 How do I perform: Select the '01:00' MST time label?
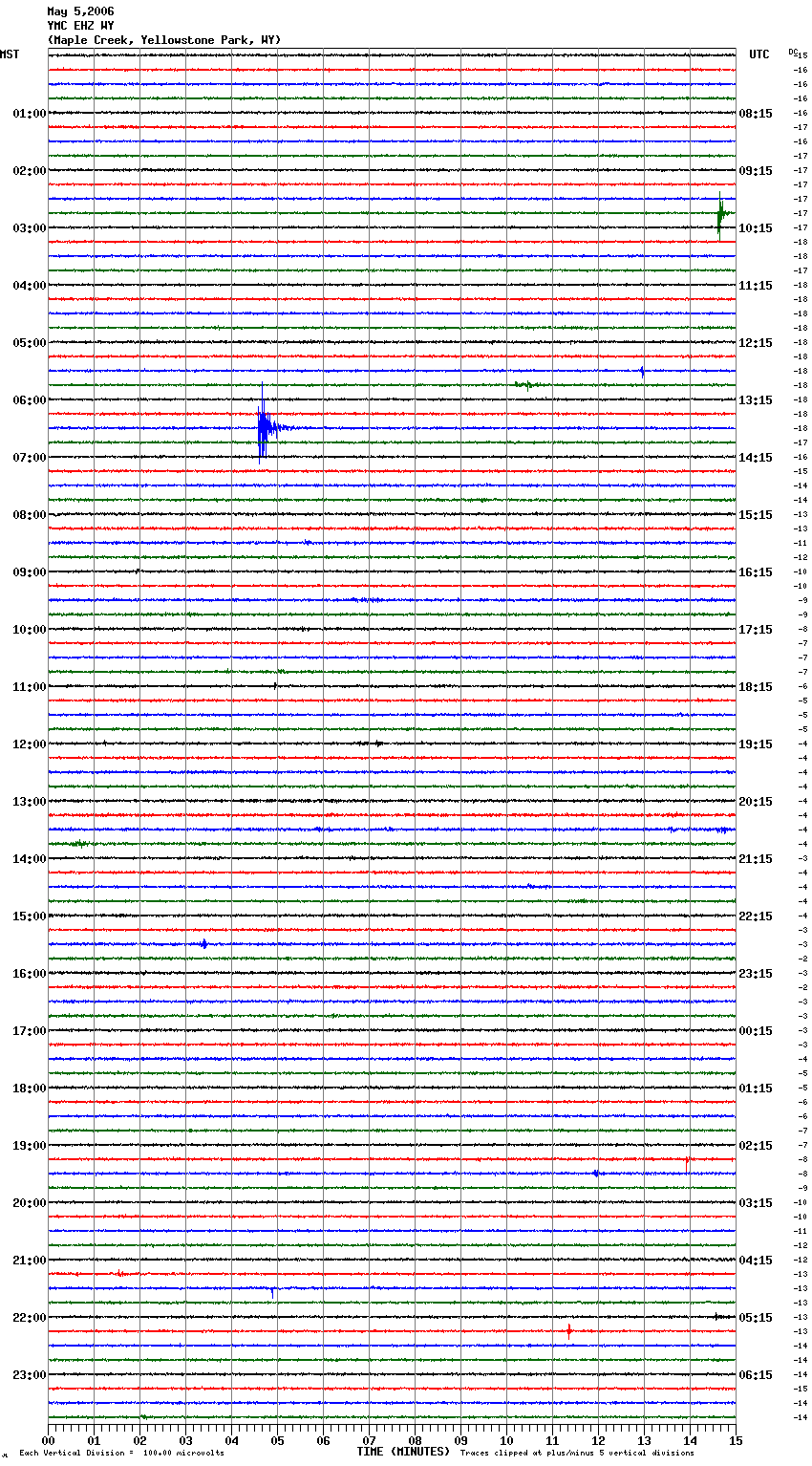(x=30, y=114)
